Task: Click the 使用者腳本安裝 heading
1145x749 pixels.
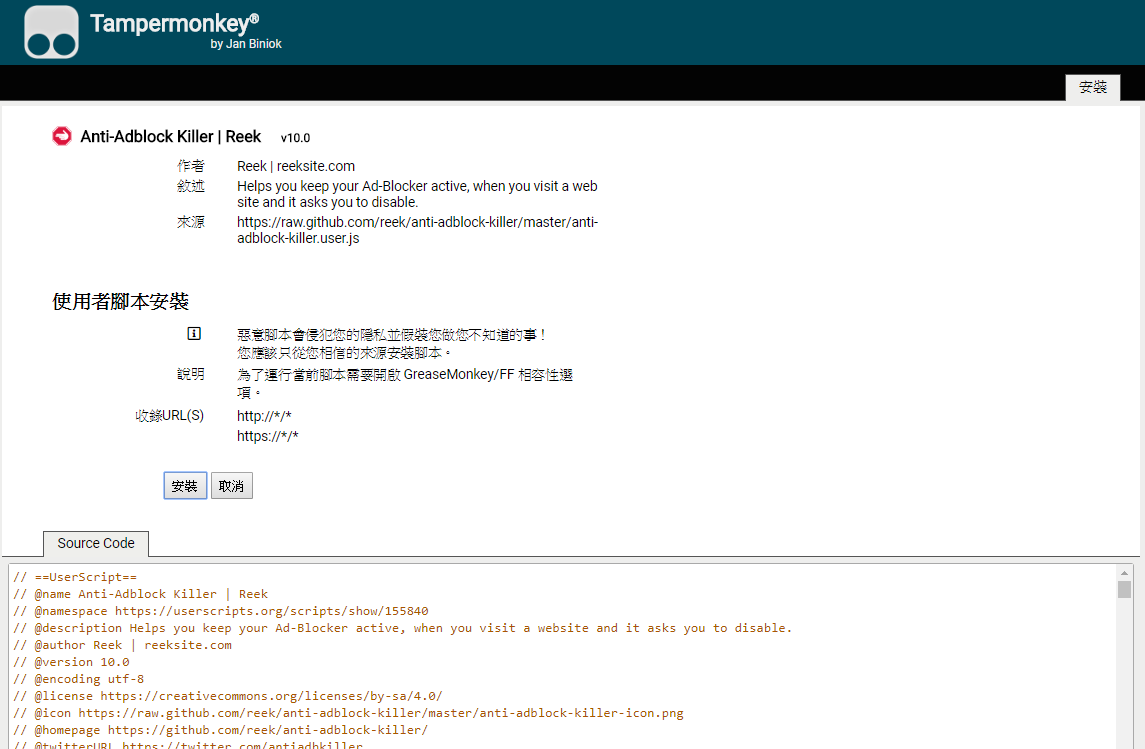Action: [120, 301]
